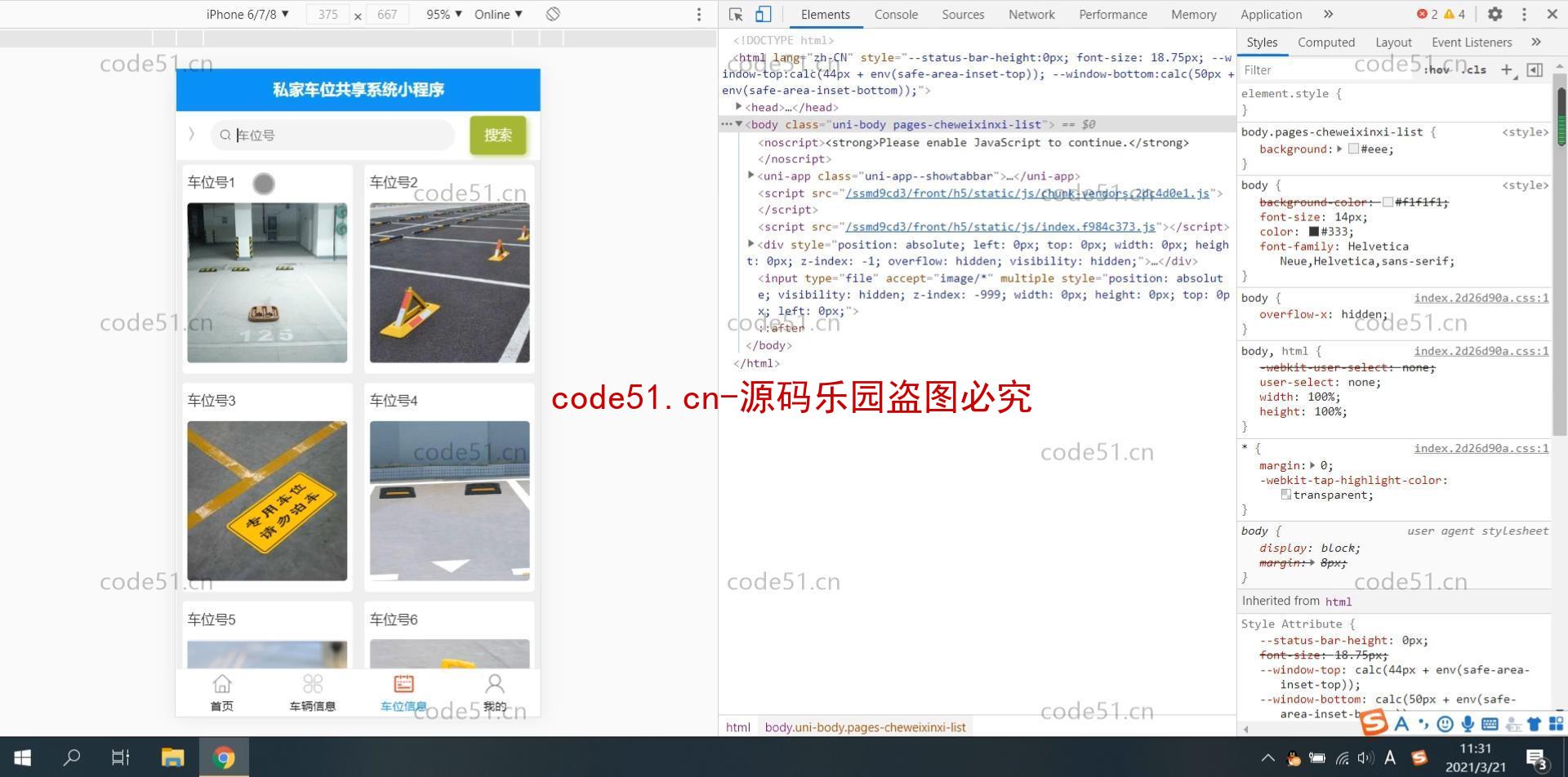Open Task View on taskbar
Viewport: 1568px width, 777px height.
tap(120, 757)
